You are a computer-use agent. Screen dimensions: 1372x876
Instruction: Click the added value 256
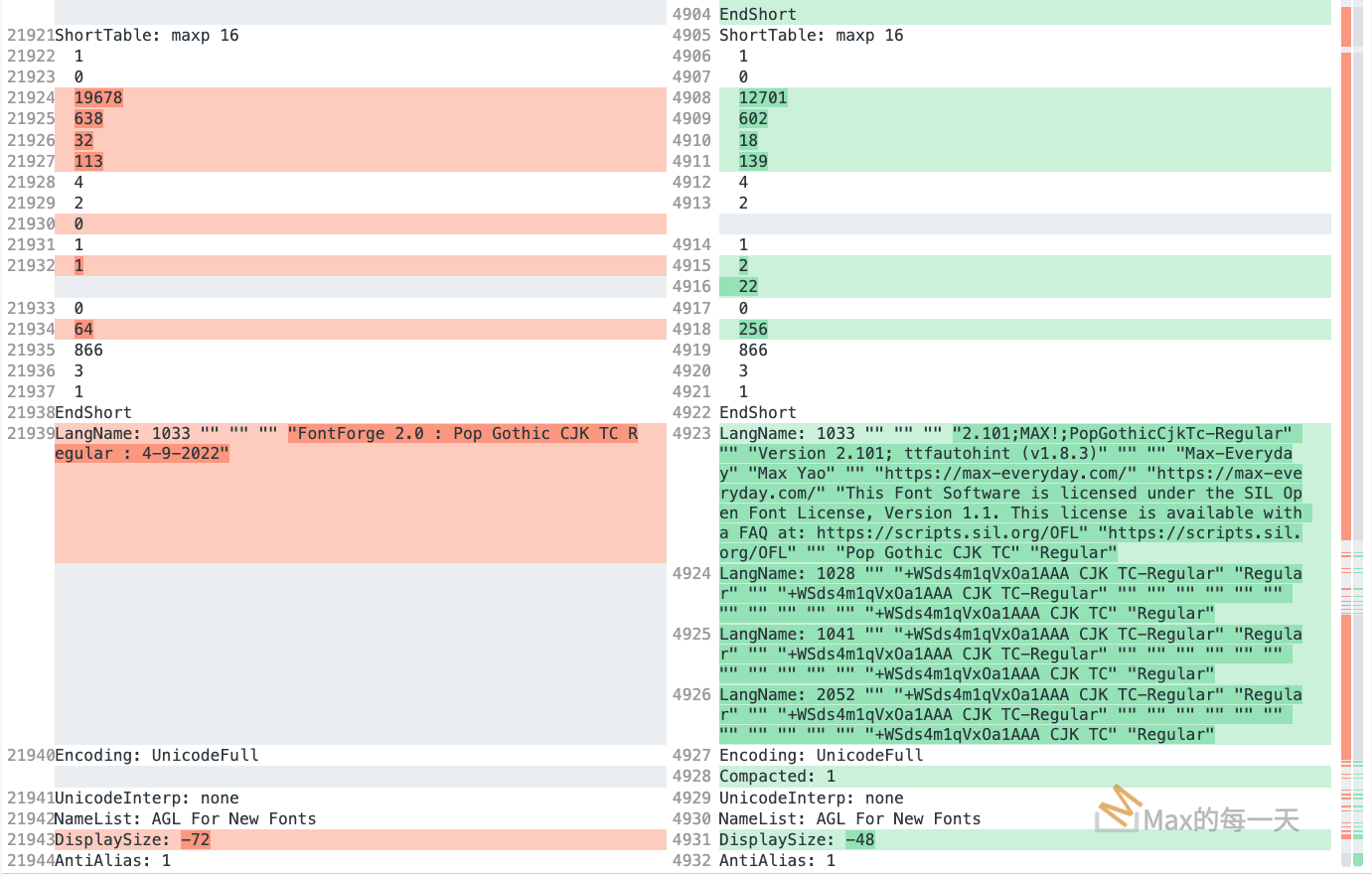click(753, 330)
